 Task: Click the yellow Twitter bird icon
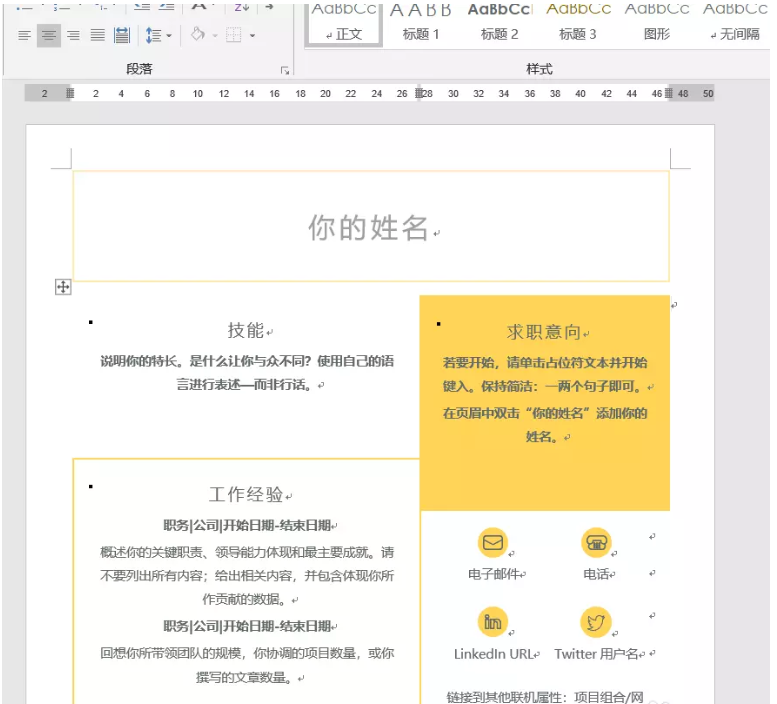pyautogui.click(x=596, y=622)
